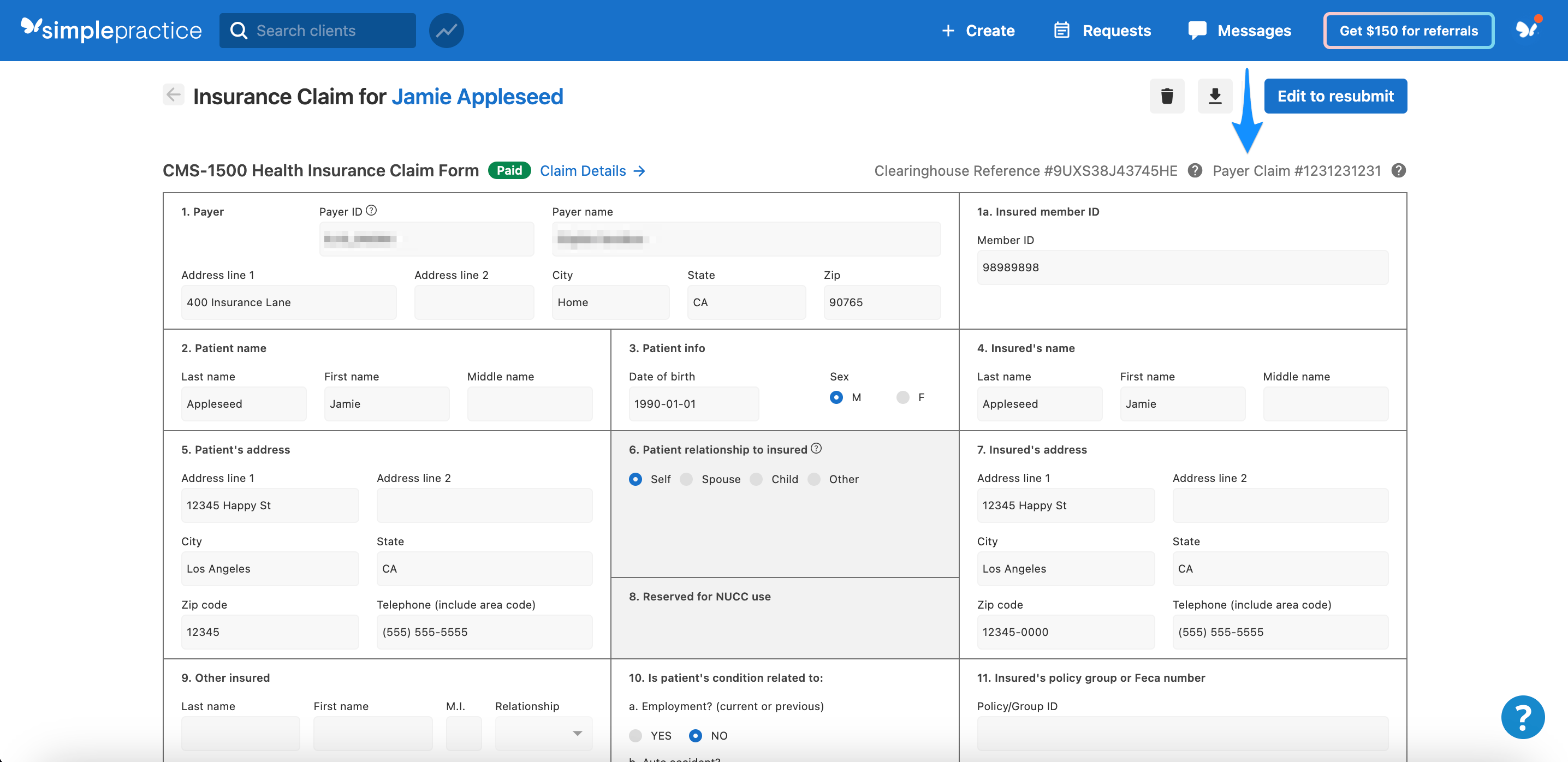Click the Edit to resubmit button
The width and height of the screenshot is (1568, 762).
click(x=1335, y=96)
